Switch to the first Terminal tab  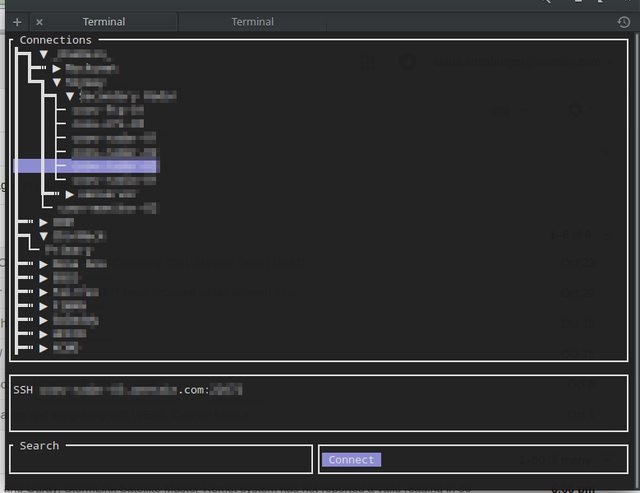pyautogui.click(x=104, y=22)
